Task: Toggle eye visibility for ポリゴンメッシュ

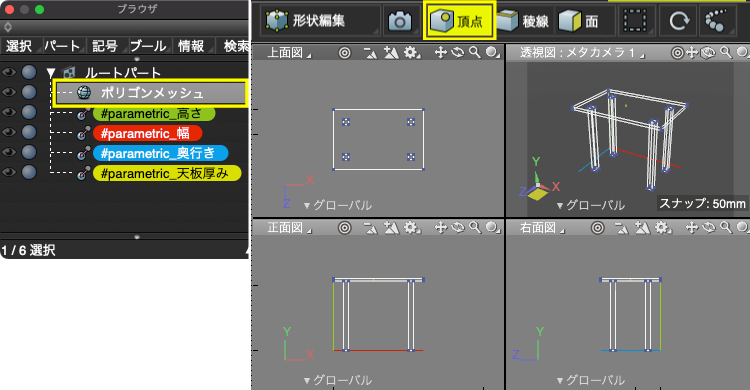Action: click(x=9, y=92)
